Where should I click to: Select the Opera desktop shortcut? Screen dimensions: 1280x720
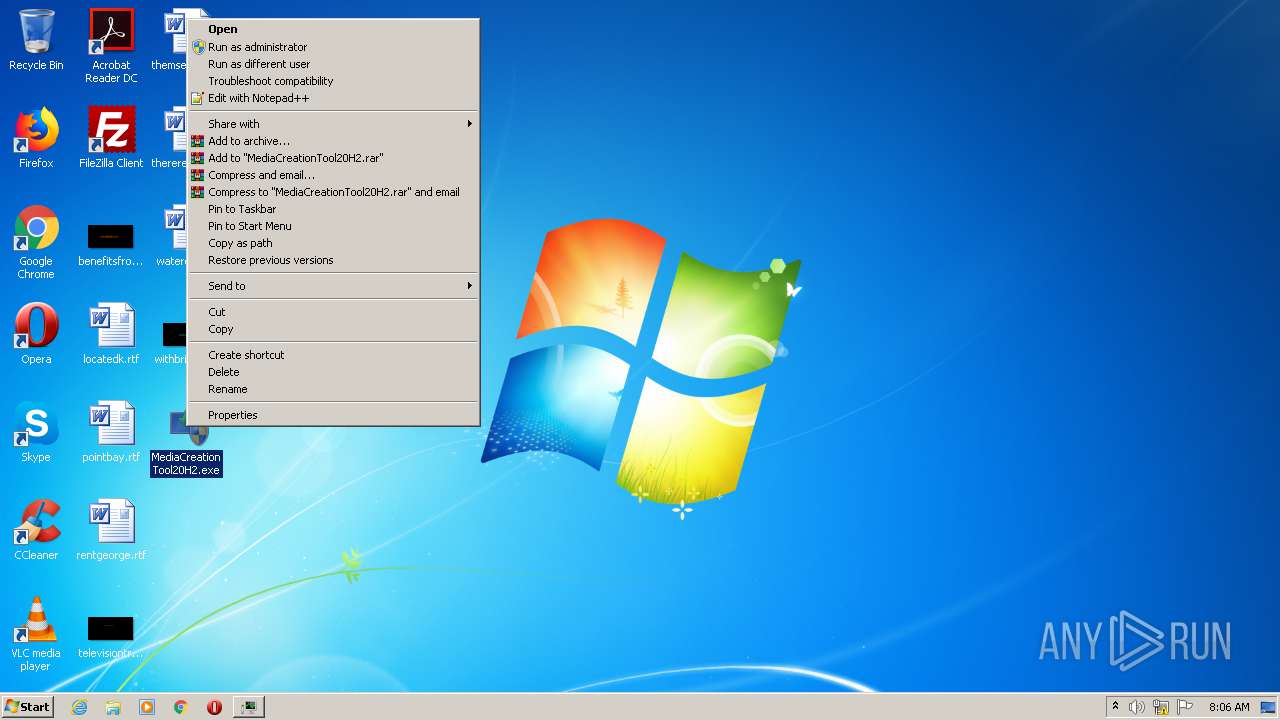coord(36,334)
